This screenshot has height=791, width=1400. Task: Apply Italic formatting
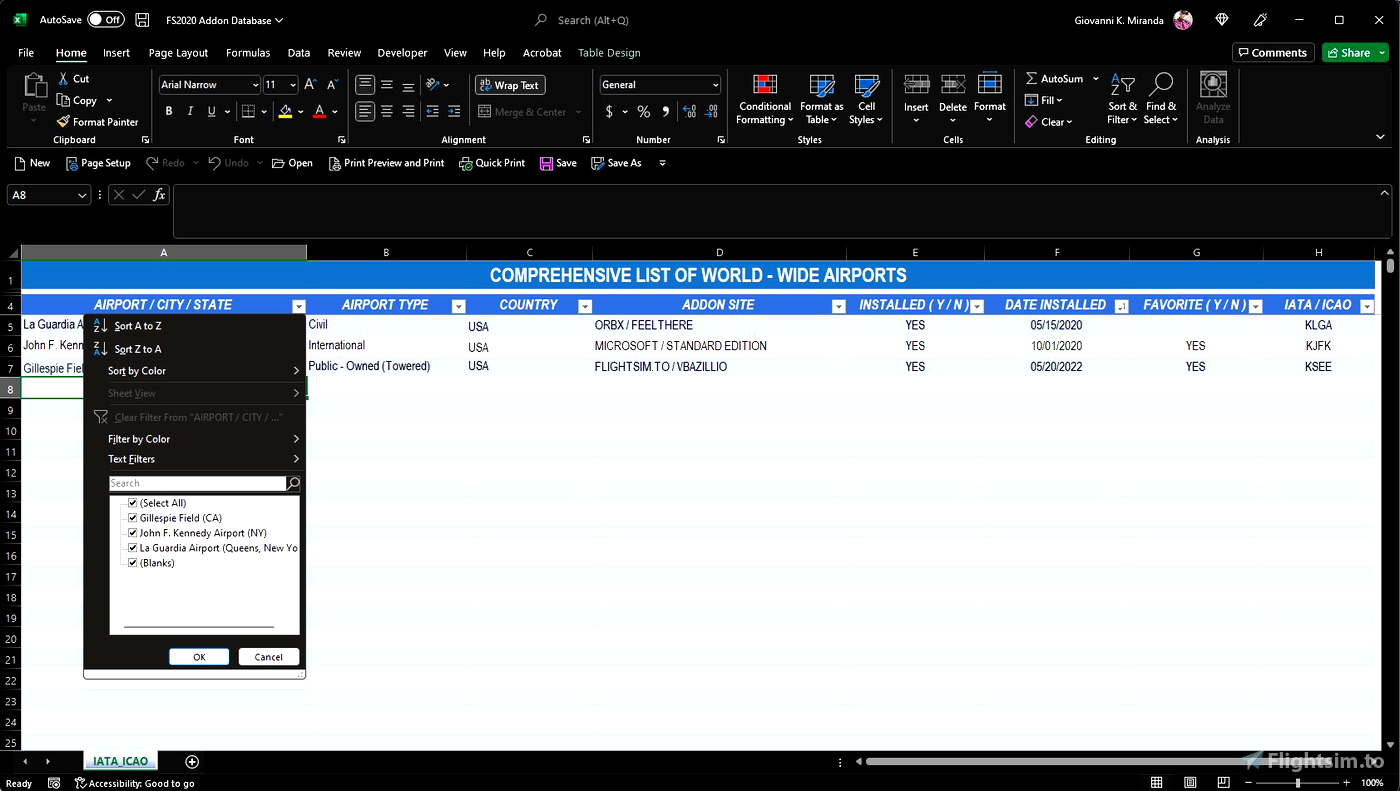tap(190, 112)
